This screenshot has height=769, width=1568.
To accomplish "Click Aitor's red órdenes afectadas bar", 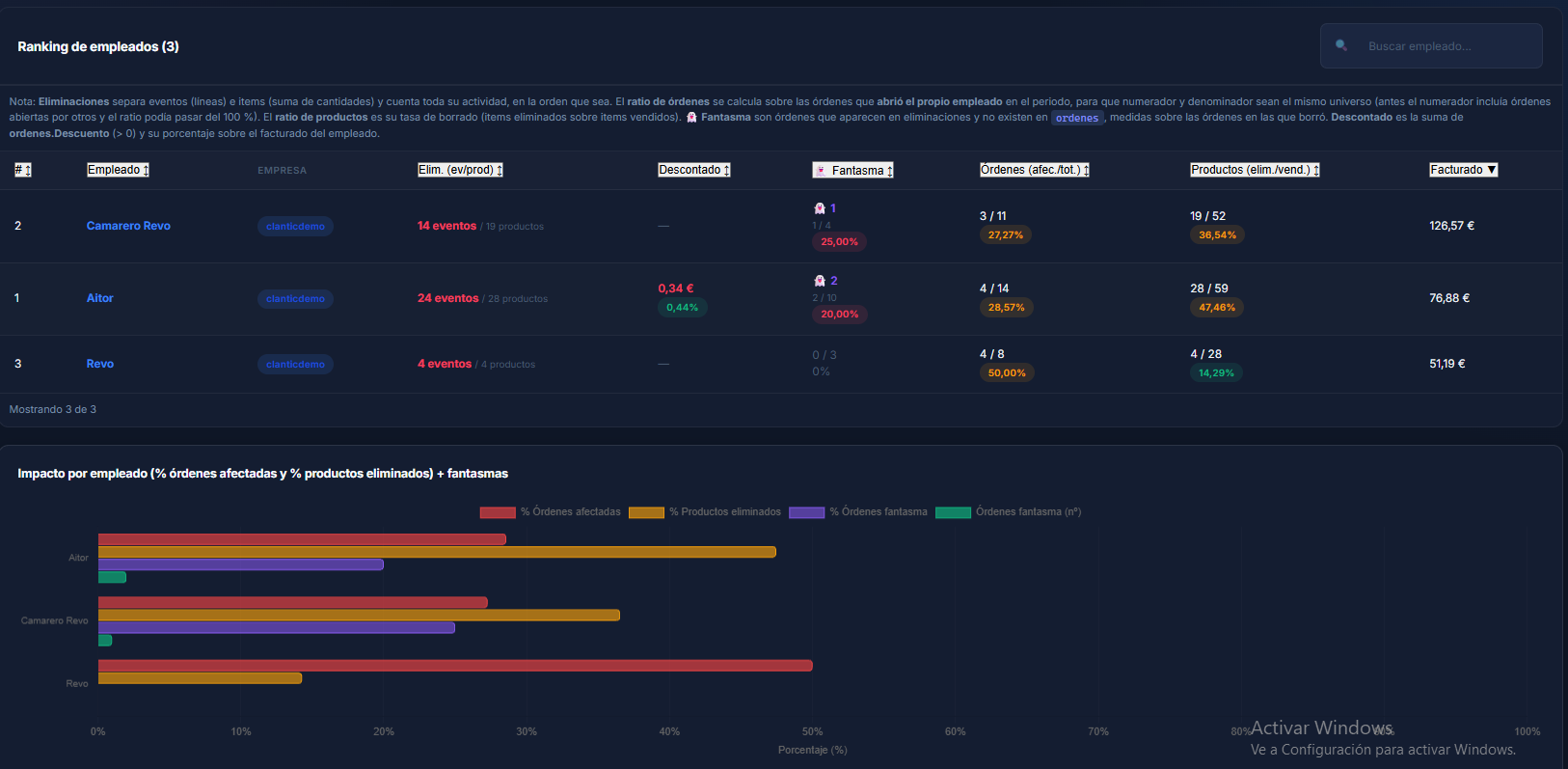I will click(302, 539).
